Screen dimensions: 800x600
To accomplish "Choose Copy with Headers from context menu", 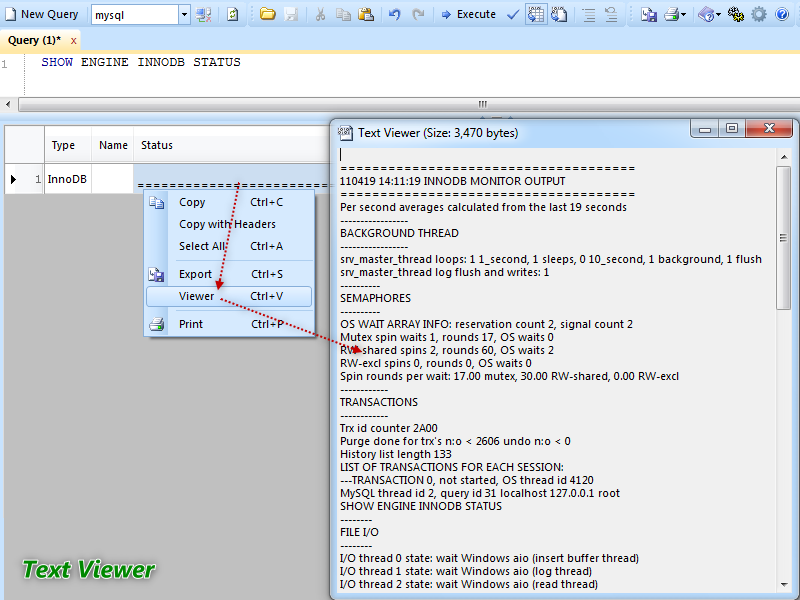I will coord(229,224).
